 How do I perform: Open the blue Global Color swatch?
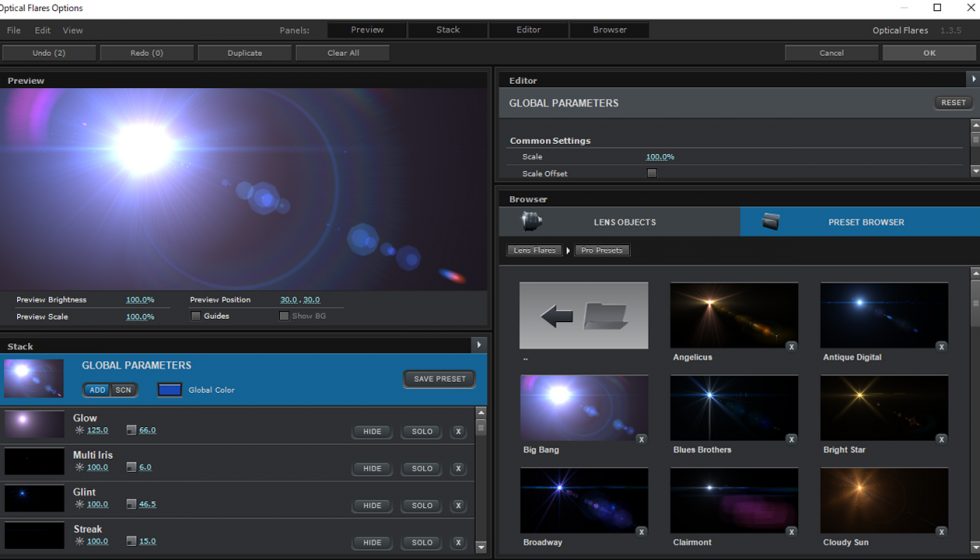click(x=170, y=389)
